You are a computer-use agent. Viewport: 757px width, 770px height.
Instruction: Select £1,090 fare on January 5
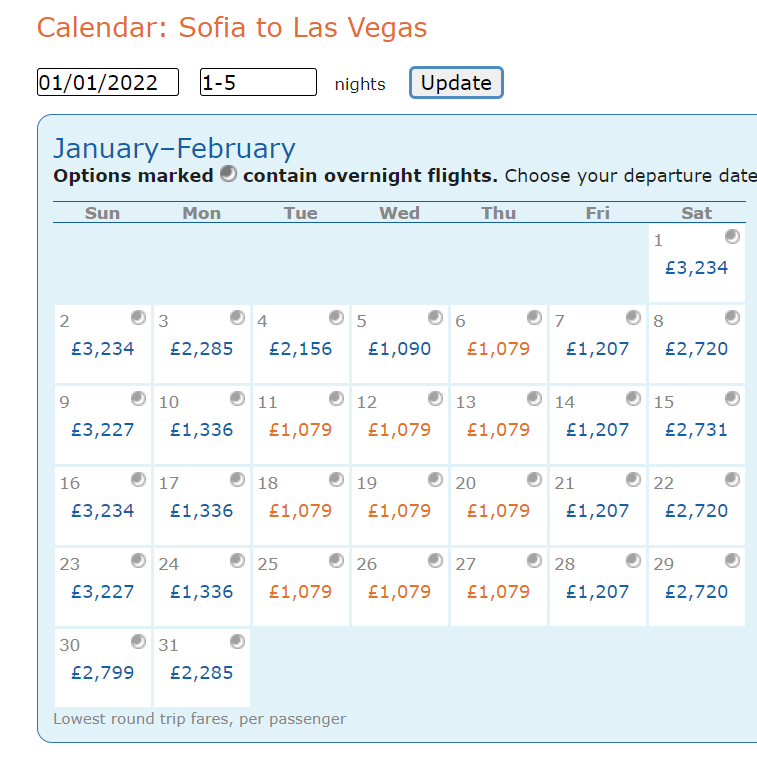(x=399, y=349)
